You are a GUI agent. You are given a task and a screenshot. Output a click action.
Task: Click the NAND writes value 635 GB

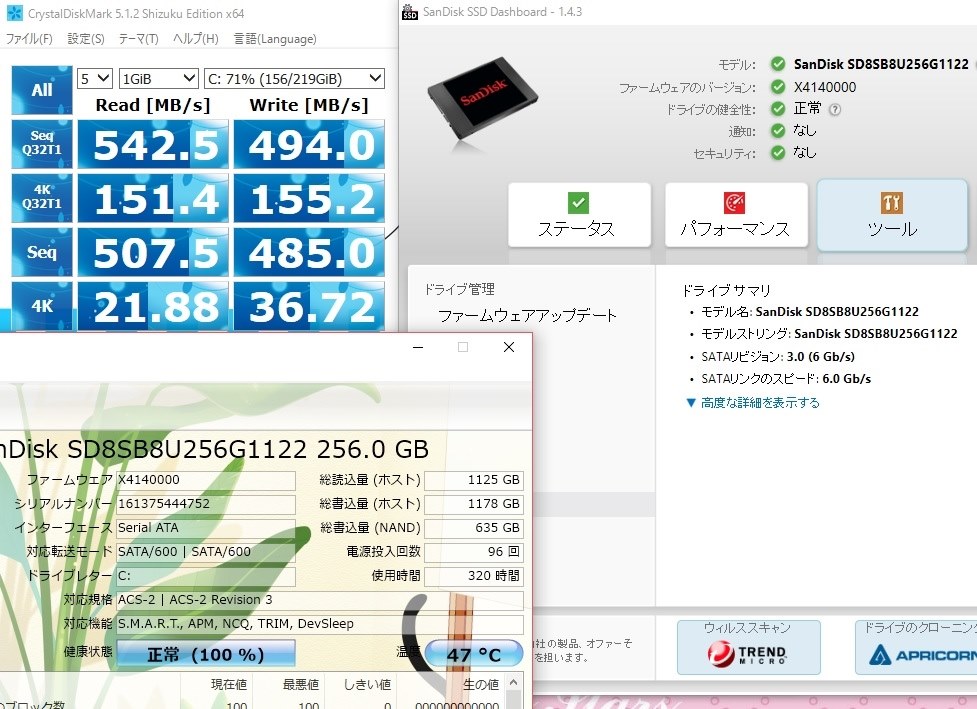[474, 528]
